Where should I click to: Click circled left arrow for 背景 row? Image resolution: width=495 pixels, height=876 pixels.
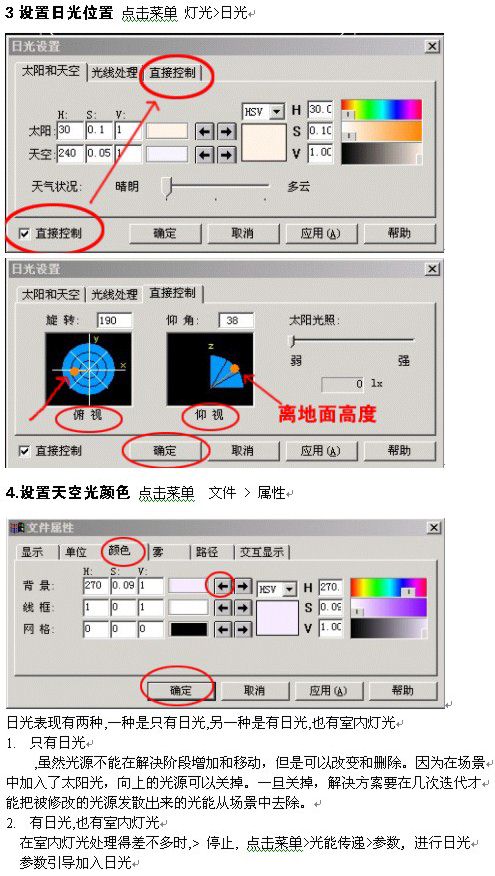point(222,587)
